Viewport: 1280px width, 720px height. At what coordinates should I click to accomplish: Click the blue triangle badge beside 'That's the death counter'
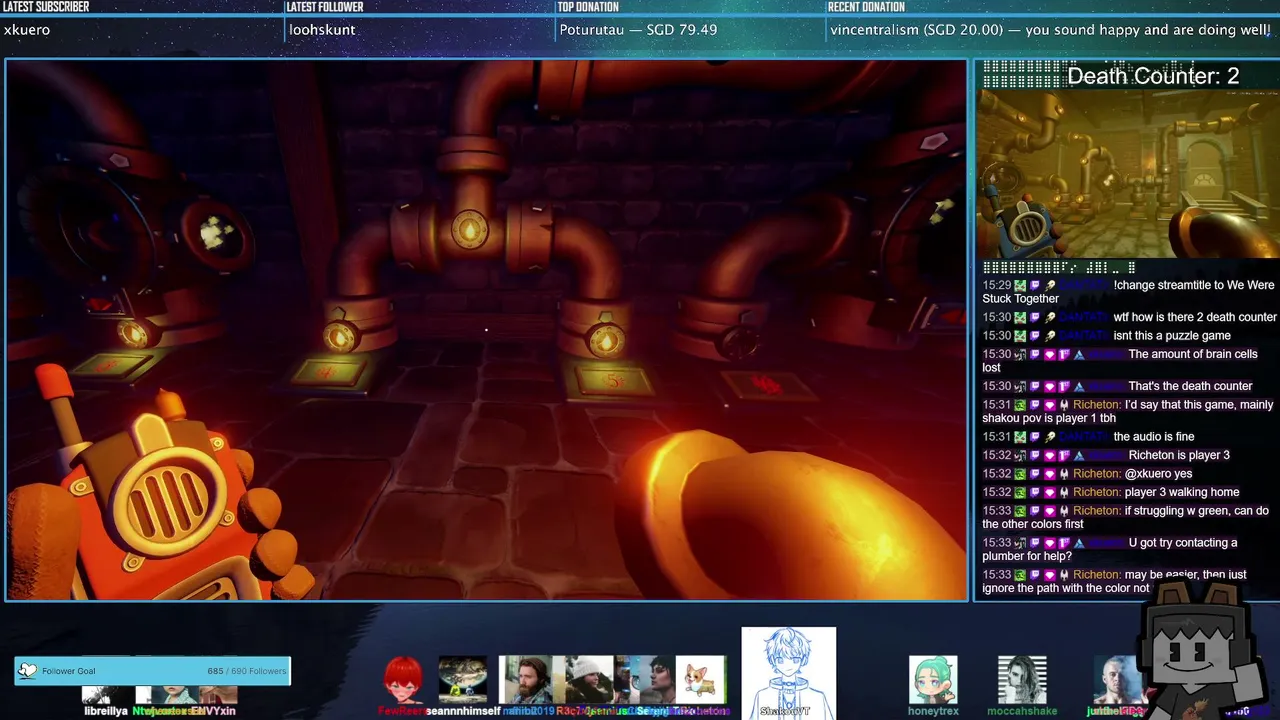[x=1079, y=386]
